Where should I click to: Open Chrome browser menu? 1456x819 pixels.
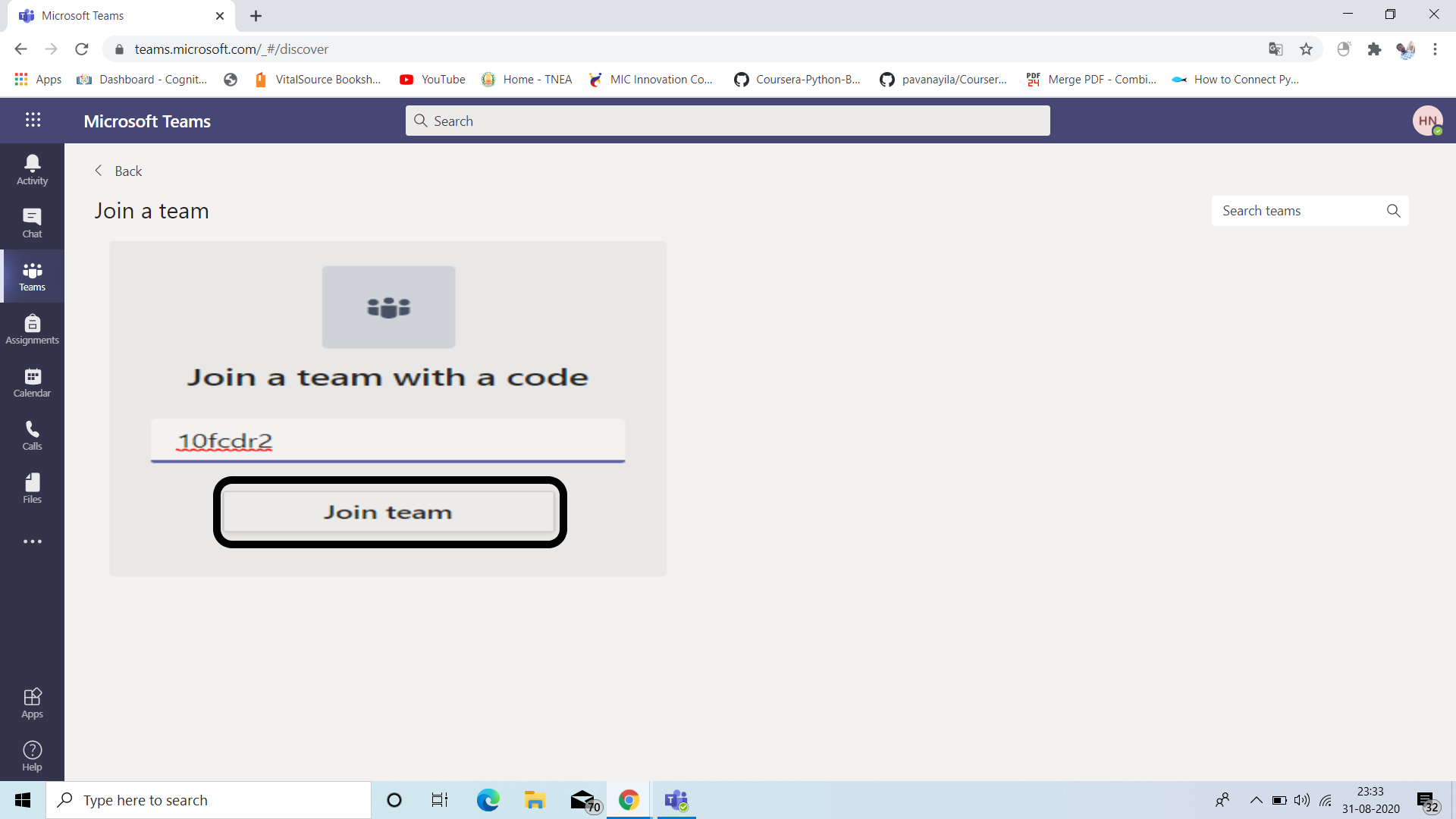[x=1436, y=49]
